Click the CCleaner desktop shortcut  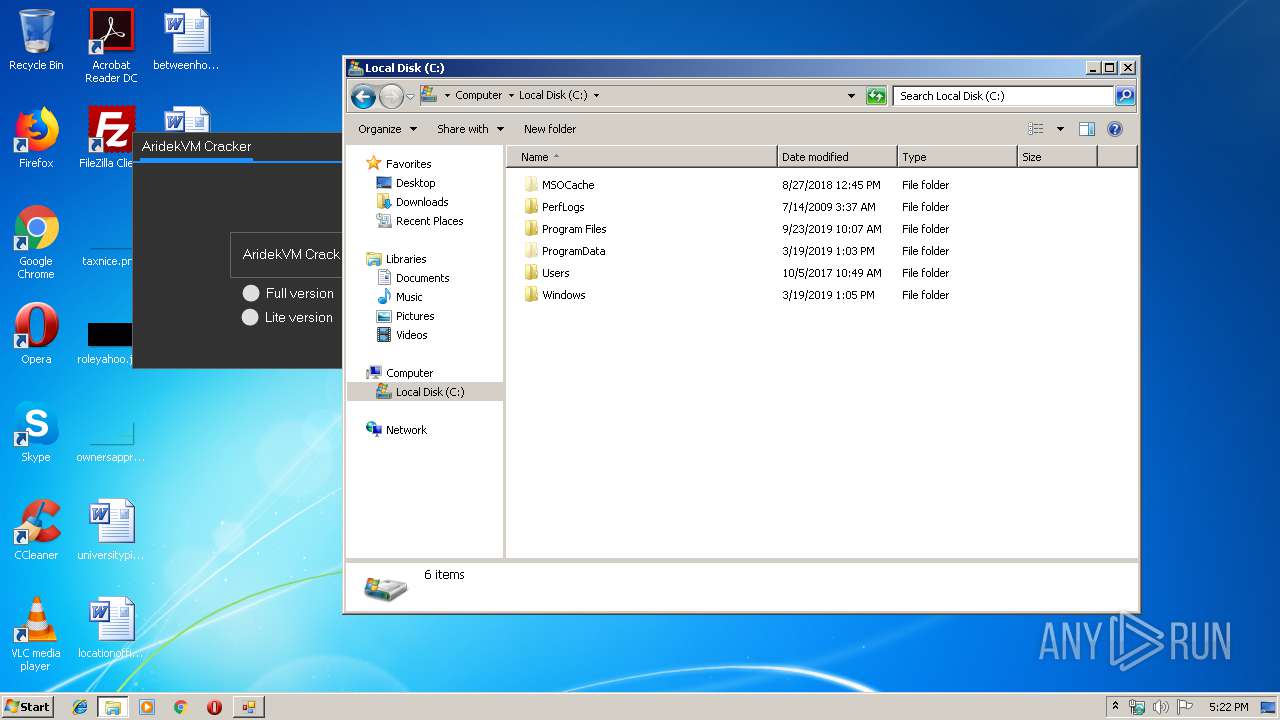click(x=36, y=531)
